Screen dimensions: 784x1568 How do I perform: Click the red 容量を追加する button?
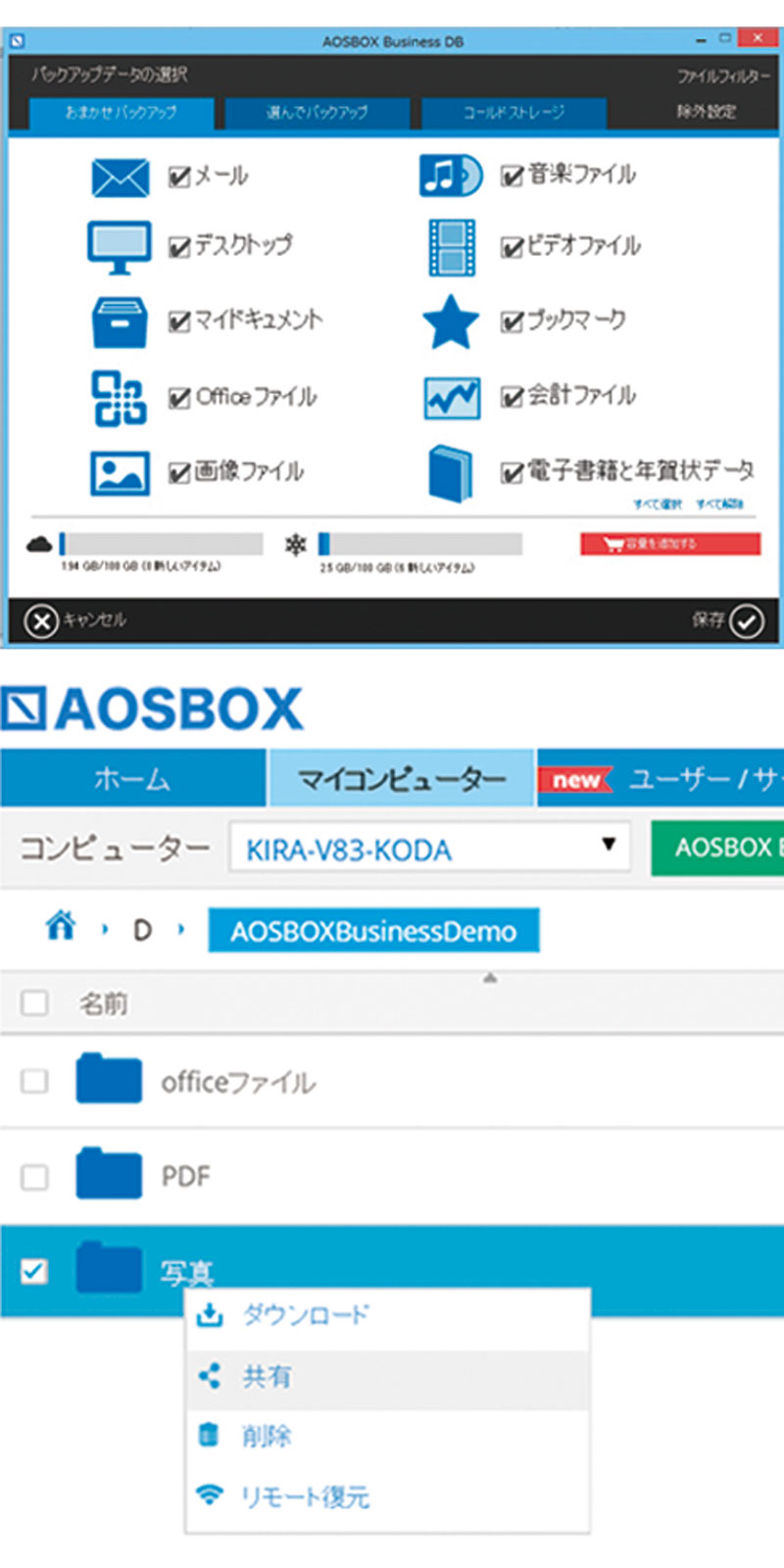pyautogui.click(x=669, y=544)
